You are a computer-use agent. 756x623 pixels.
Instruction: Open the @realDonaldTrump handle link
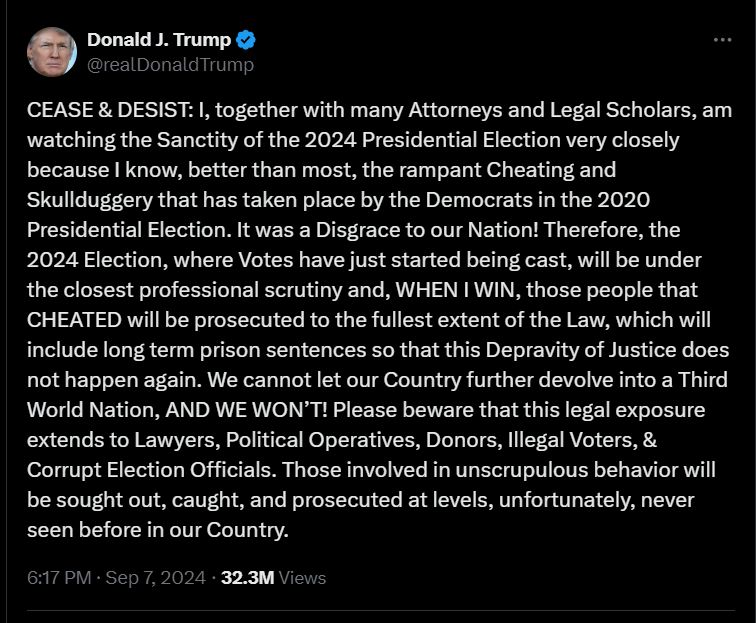[x=170, y=64]
